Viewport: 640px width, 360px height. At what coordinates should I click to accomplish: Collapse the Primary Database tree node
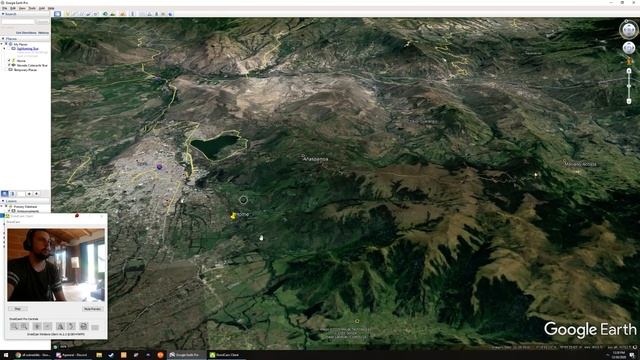[2, 206]
